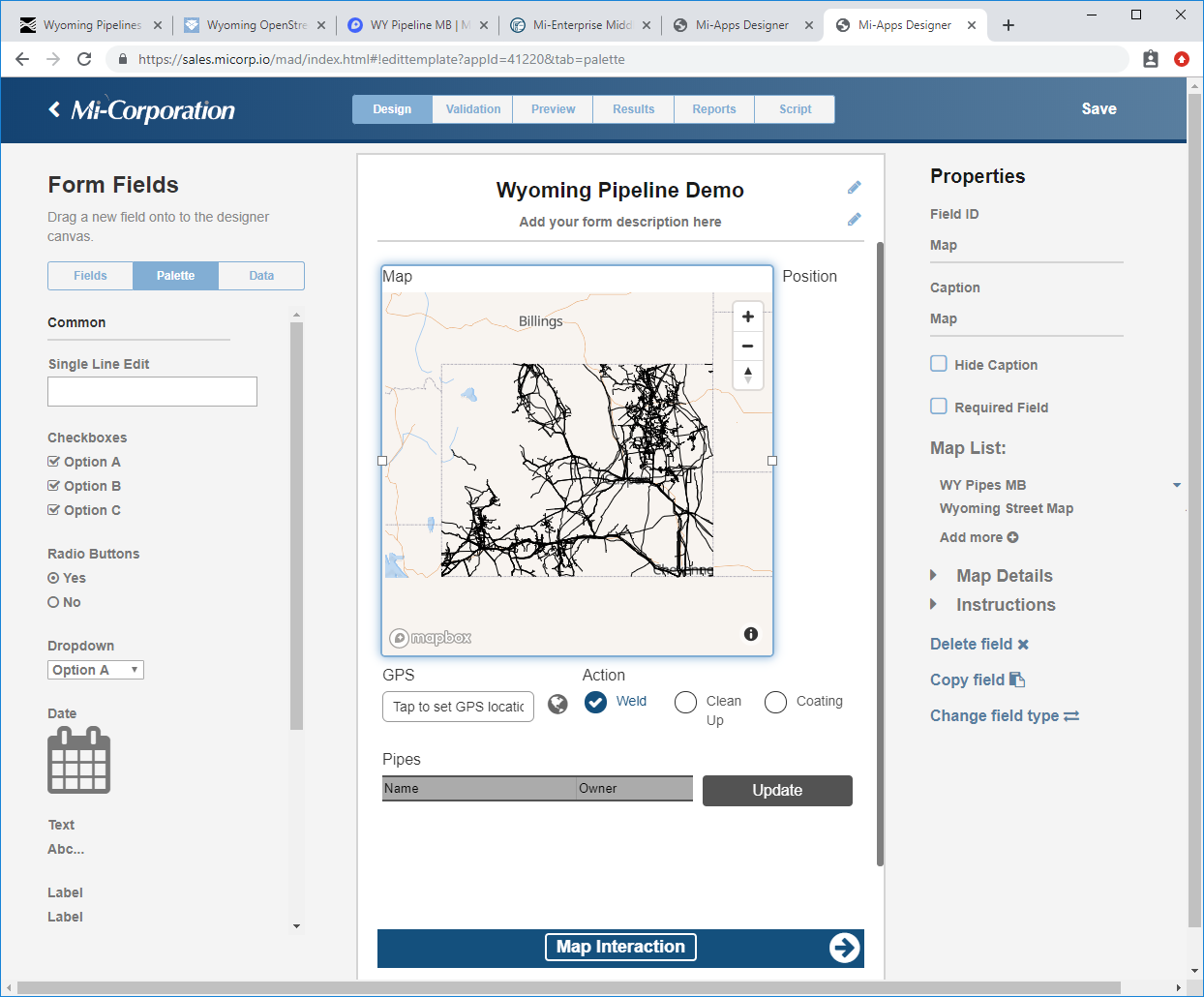Switch to the Fields tab
This screenshot has height=997, width=1204.
coord(91,276)
